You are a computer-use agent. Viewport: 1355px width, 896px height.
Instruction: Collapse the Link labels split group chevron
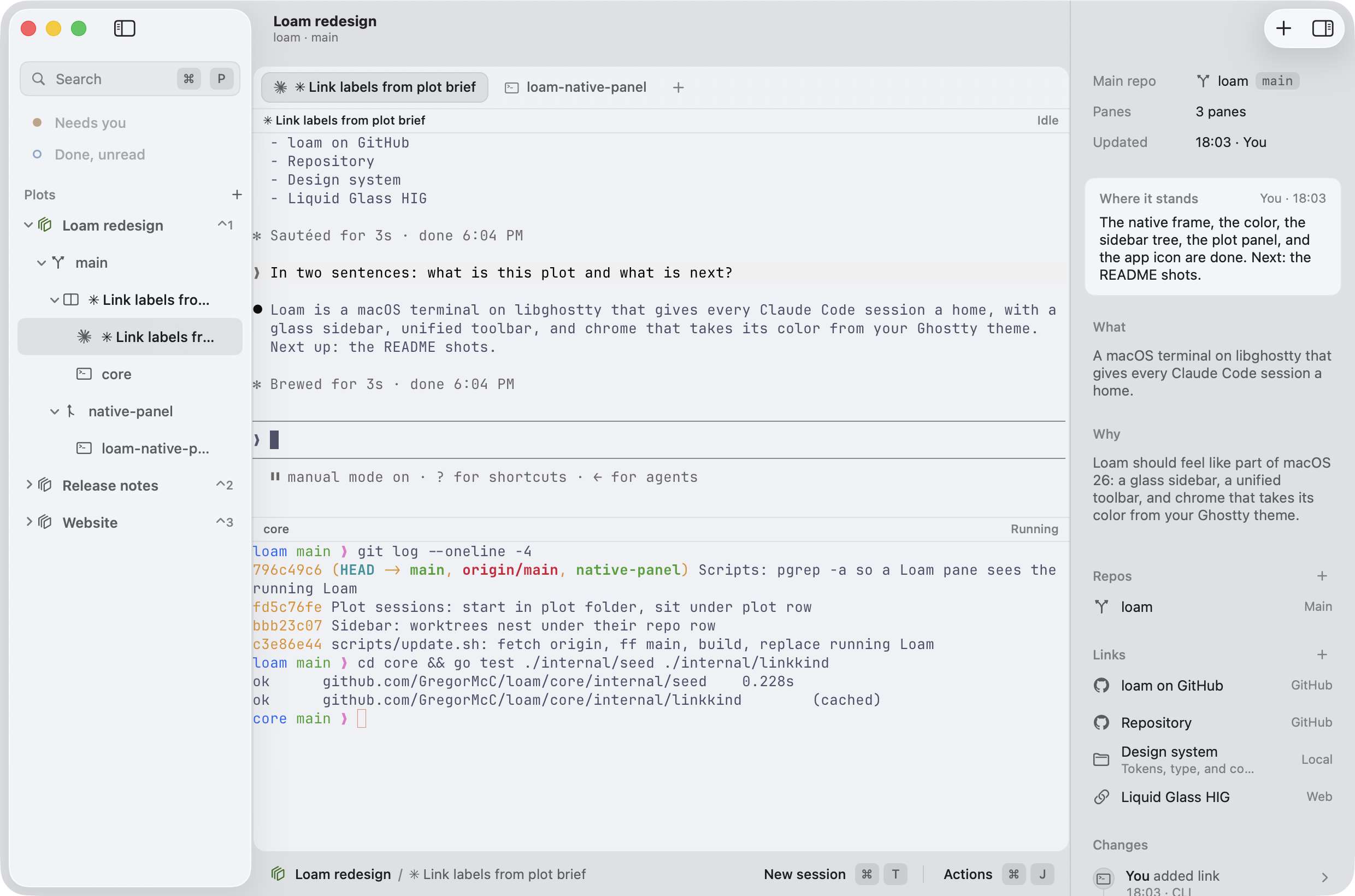point(54,300)
